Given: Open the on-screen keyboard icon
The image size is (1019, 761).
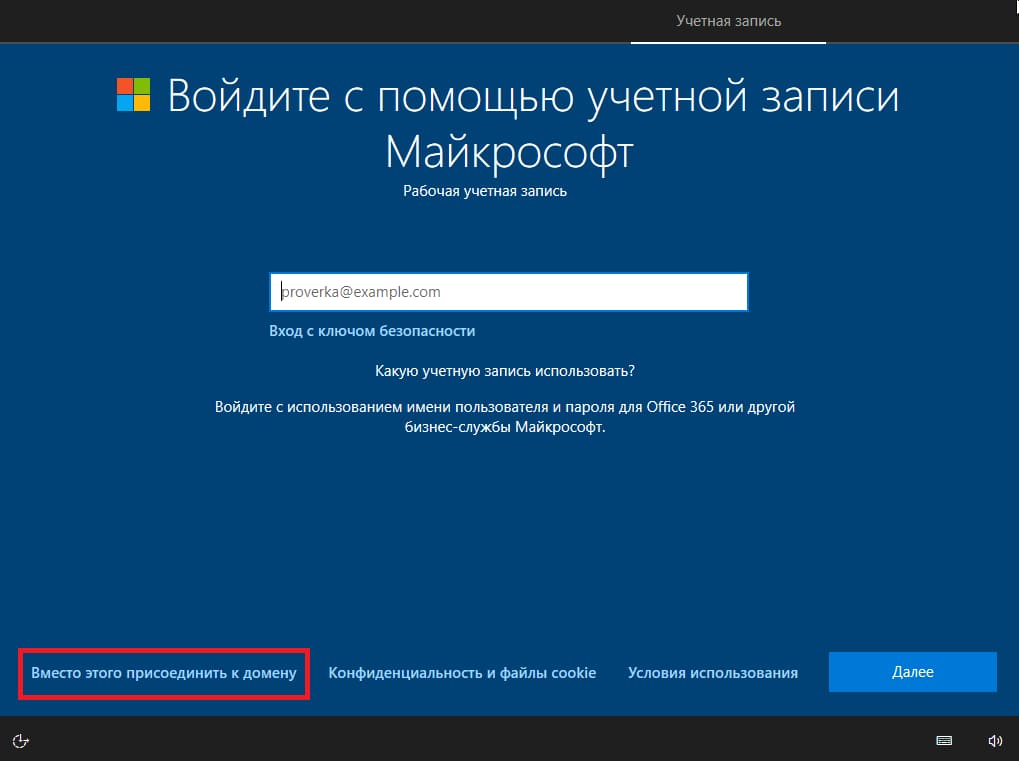Looking at the screenshot, I should pyautogui.click(x=944, y=741).
